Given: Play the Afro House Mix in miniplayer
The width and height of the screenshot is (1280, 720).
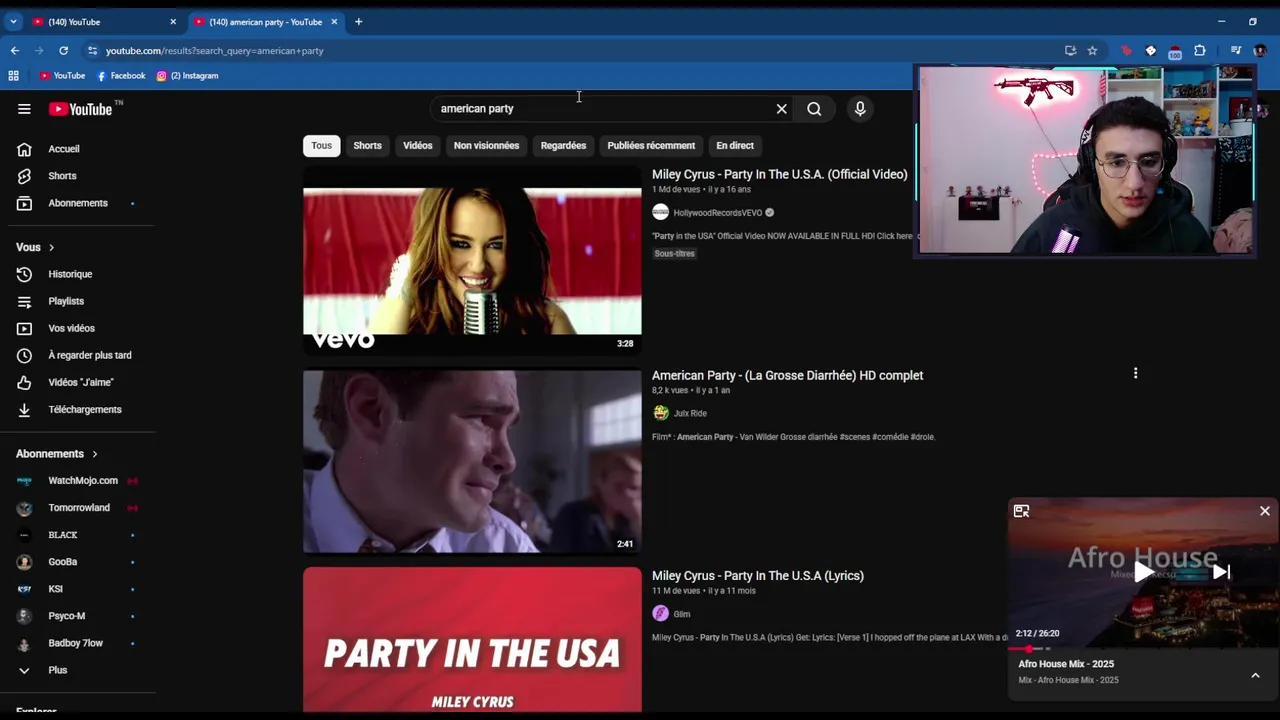Looking at the screenshot, I should point(1143,572).
